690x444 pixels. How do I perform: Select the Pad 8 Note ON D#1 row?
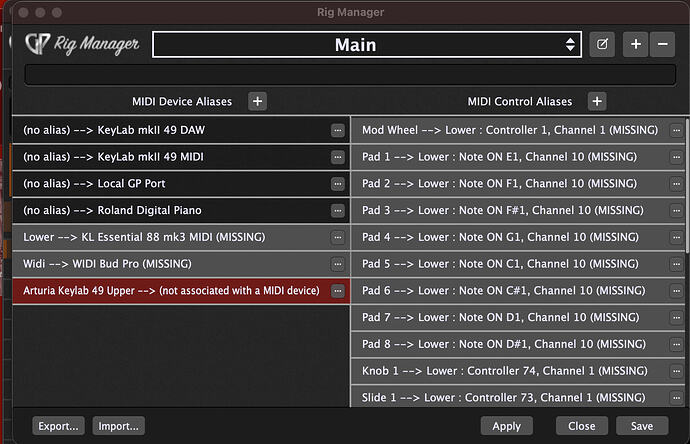(518, 345)
